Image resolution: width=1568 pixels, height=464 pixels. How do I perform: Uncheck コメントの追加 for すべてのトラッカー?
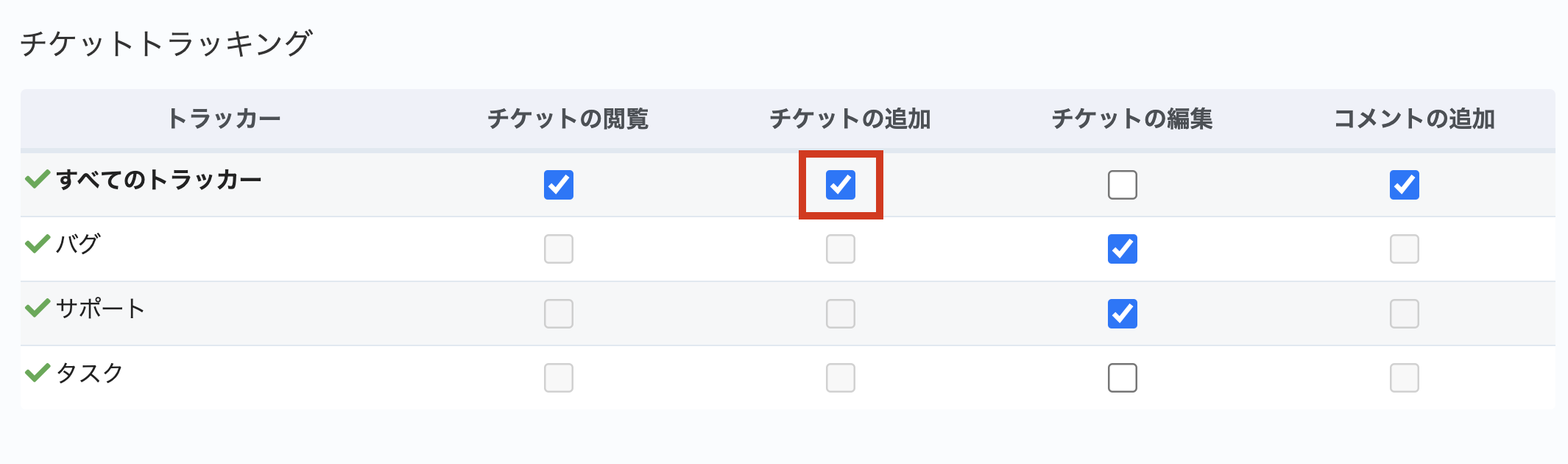pos(1405,185)
